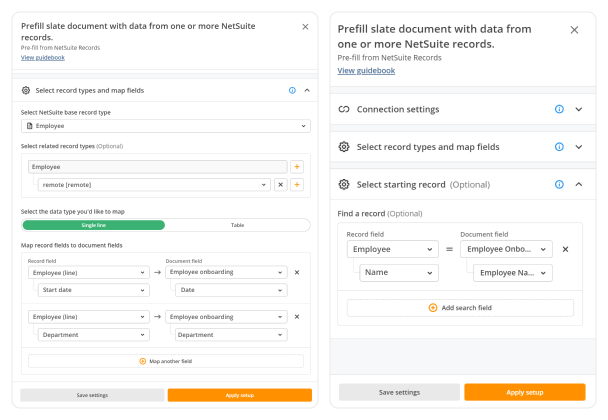Open the Name record field dropdown

[x=399, y=273]
